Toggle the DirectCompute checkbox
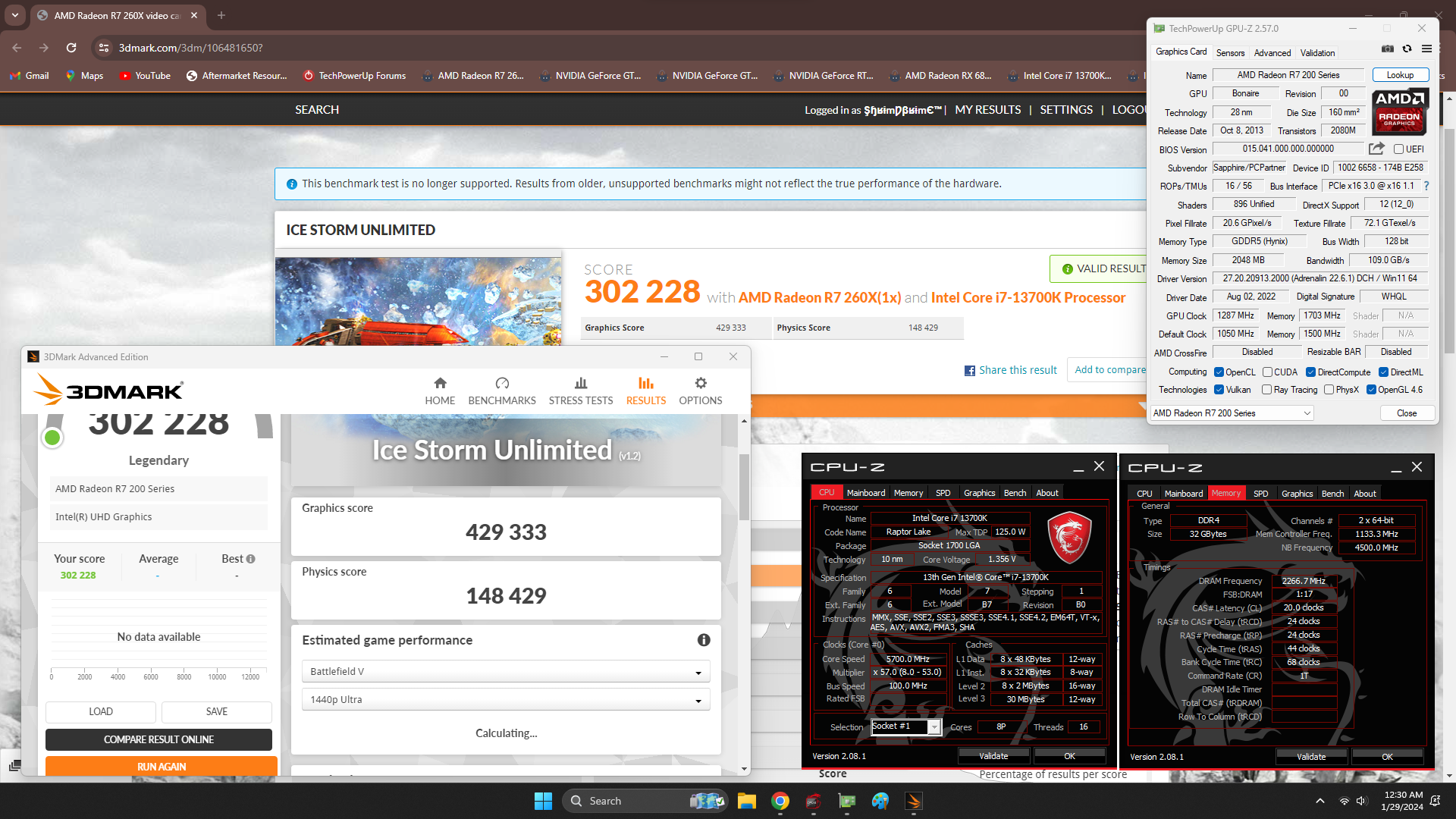 coord(1310,372)
